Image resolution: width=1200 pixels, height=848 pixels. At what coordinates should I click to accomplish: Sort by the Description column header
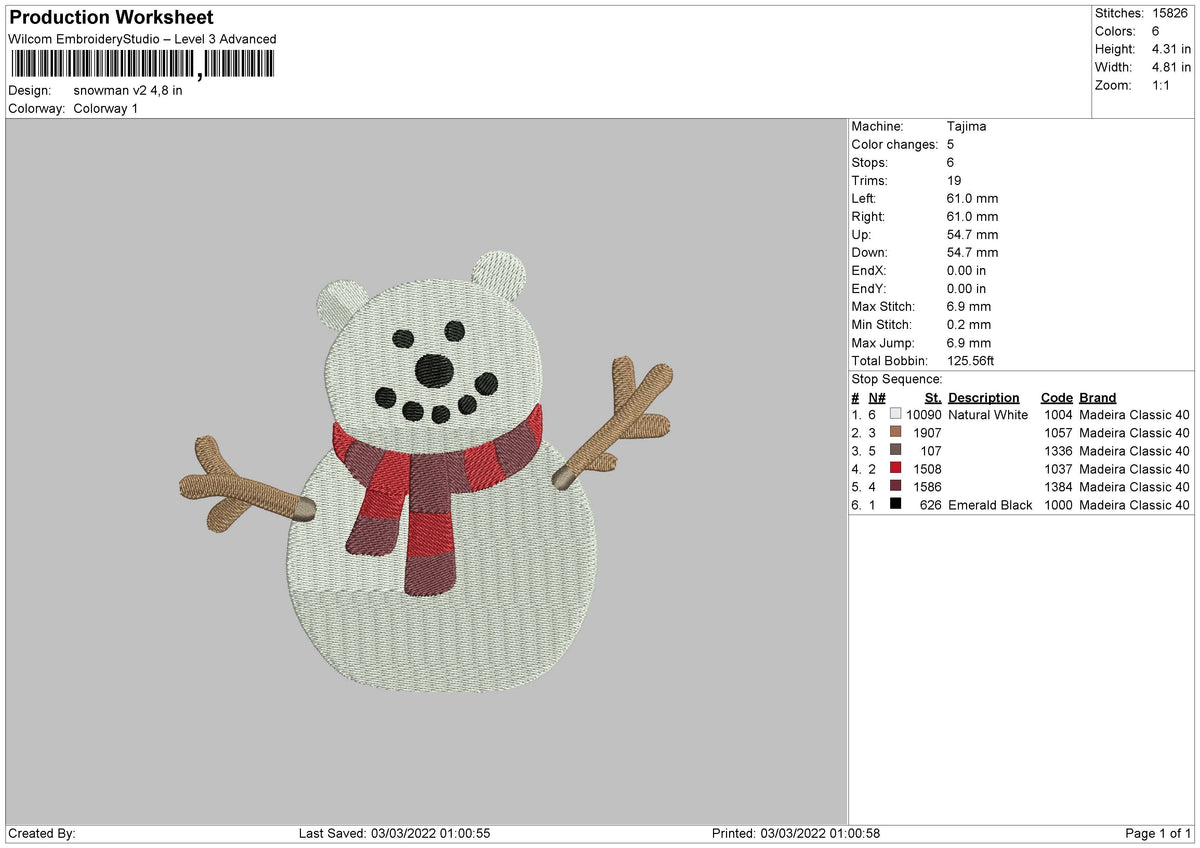tap(984, 397)
